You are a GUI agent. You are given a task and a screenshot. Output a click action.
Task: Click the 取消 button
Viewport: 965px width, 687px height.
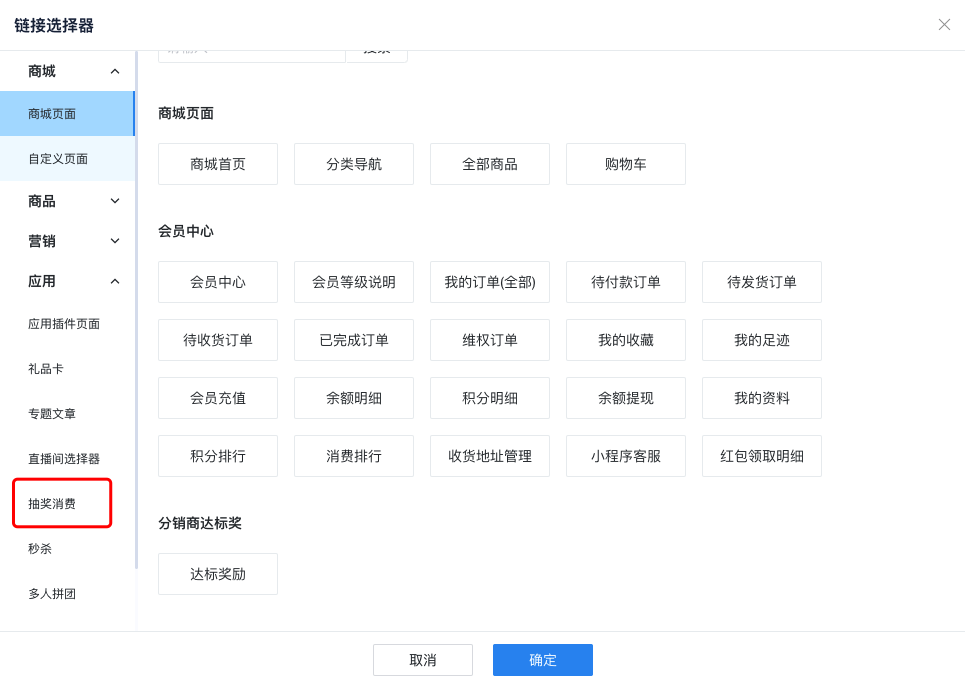pos(423,660)
